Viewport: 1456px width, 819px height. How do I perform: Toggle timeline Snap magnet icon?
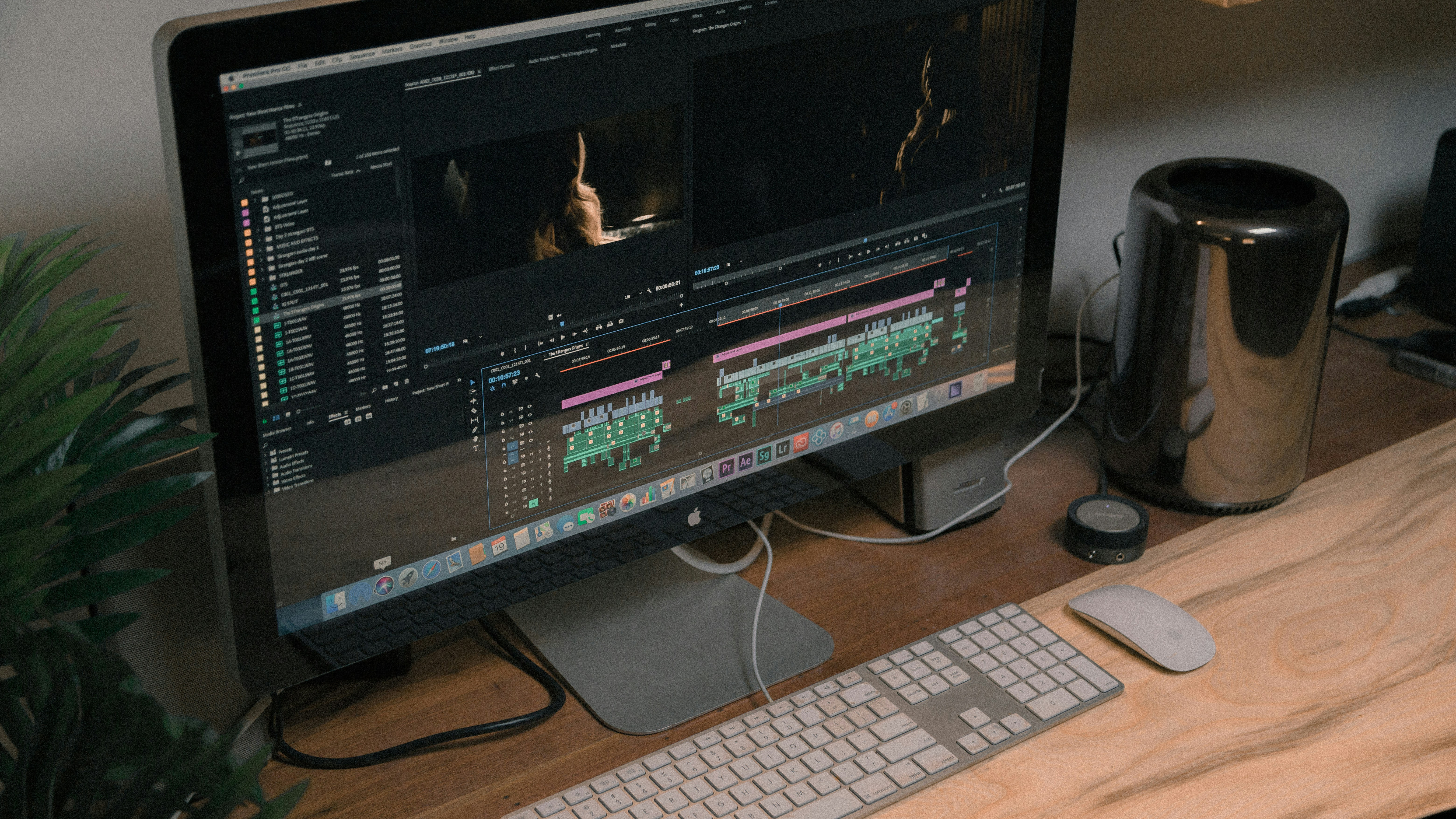504,385
